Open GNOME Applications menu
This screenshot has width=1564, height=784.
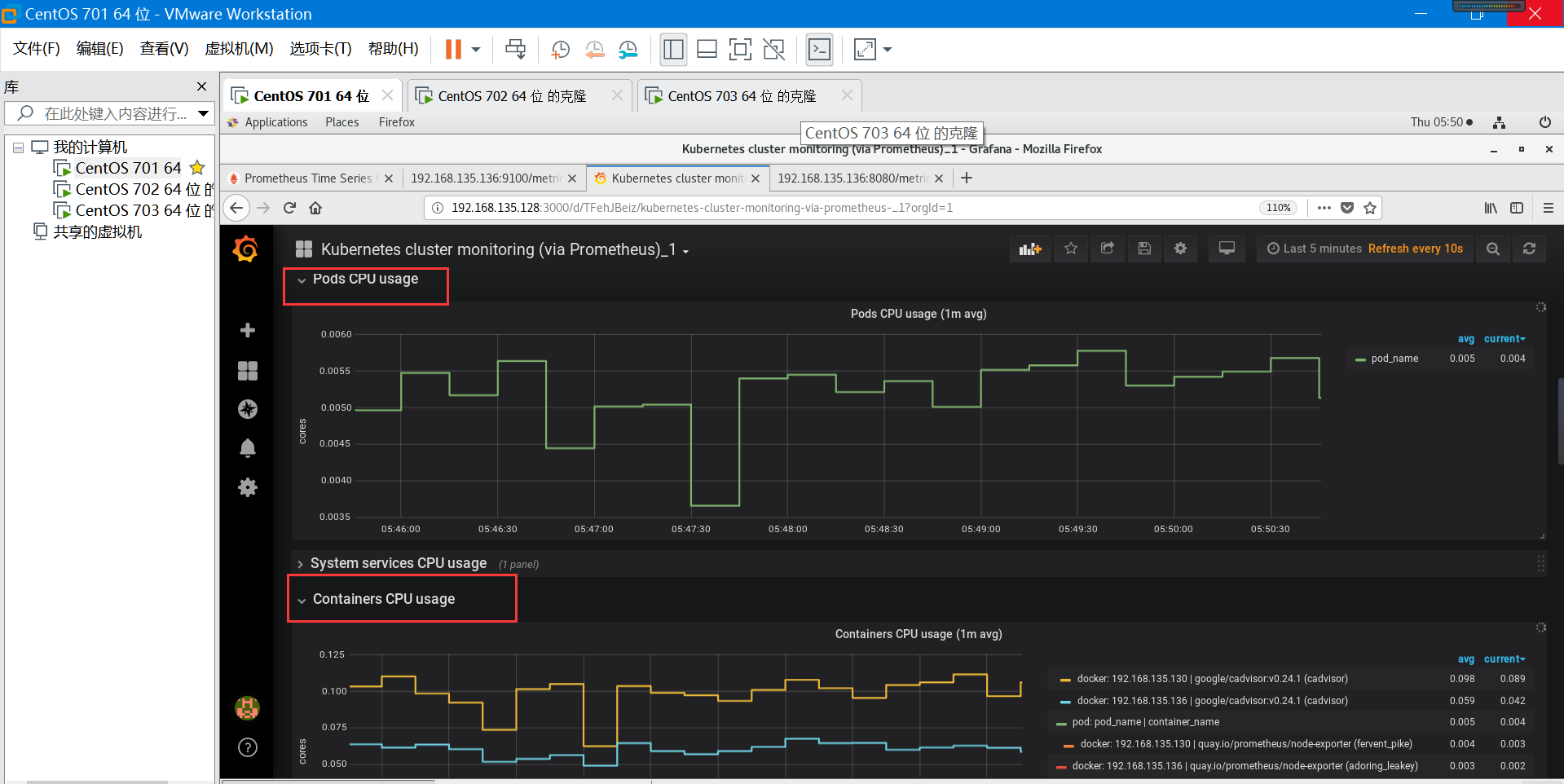(x=276, y=122)
